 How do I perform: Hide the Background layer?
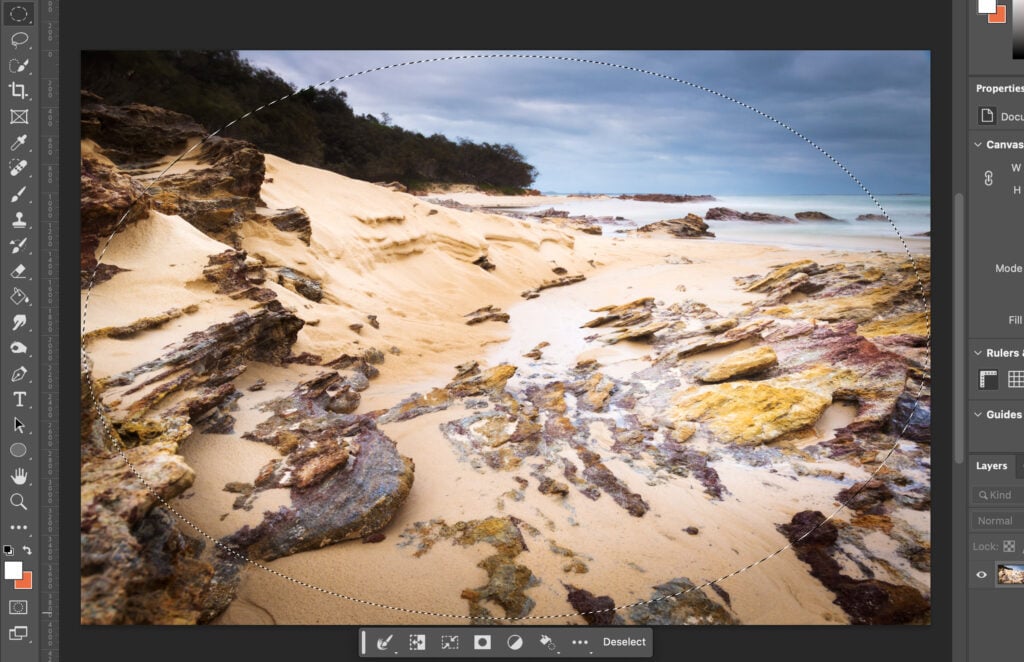(983, 574)
